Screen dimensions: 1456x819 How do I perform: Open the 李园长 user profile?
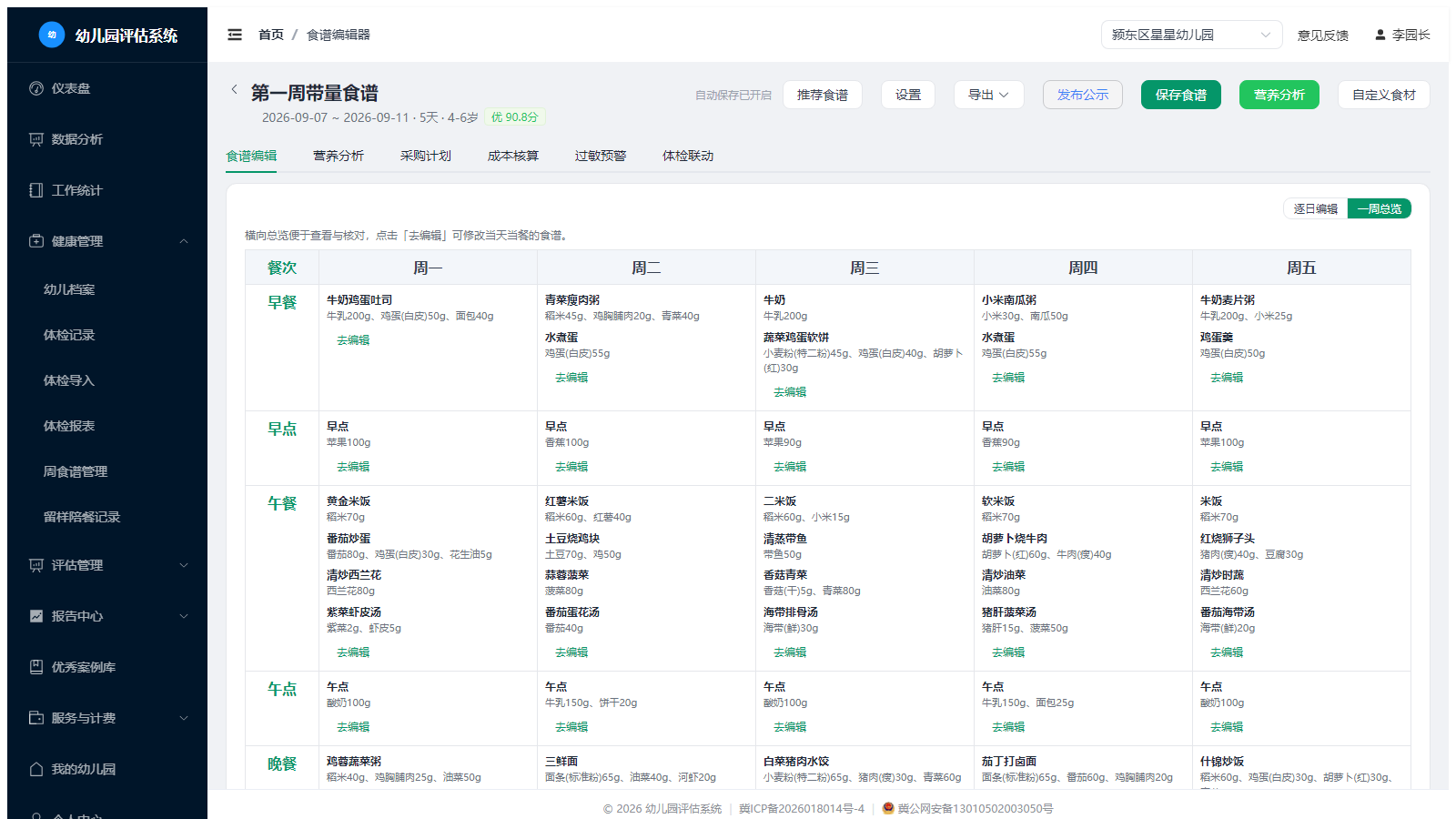tap(1402, 35)
